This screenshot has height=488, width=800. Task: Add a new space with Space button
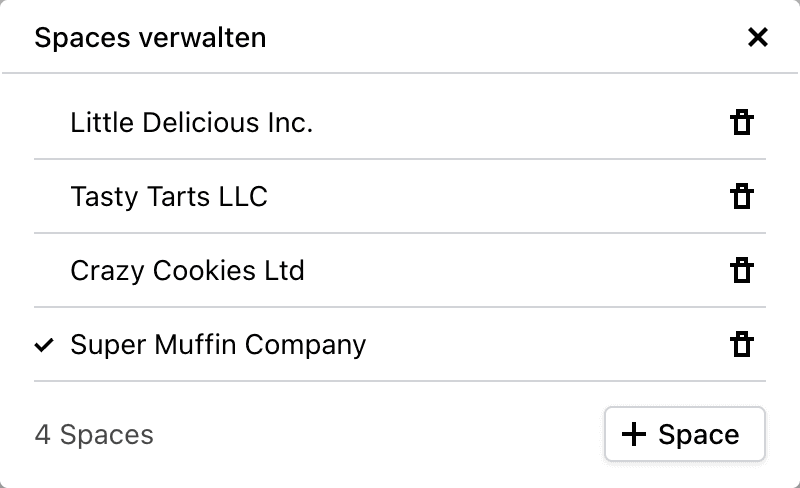pos(684,434)
